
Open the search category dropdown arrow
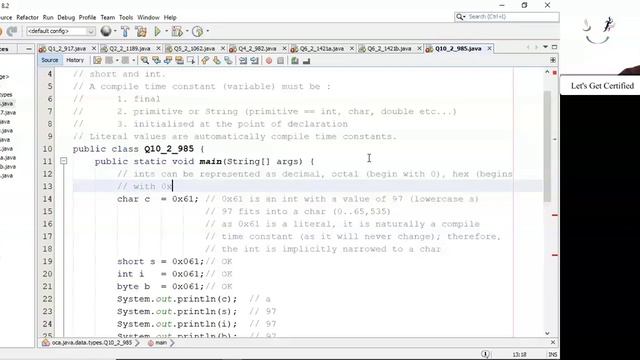click(x=464, y=17)
